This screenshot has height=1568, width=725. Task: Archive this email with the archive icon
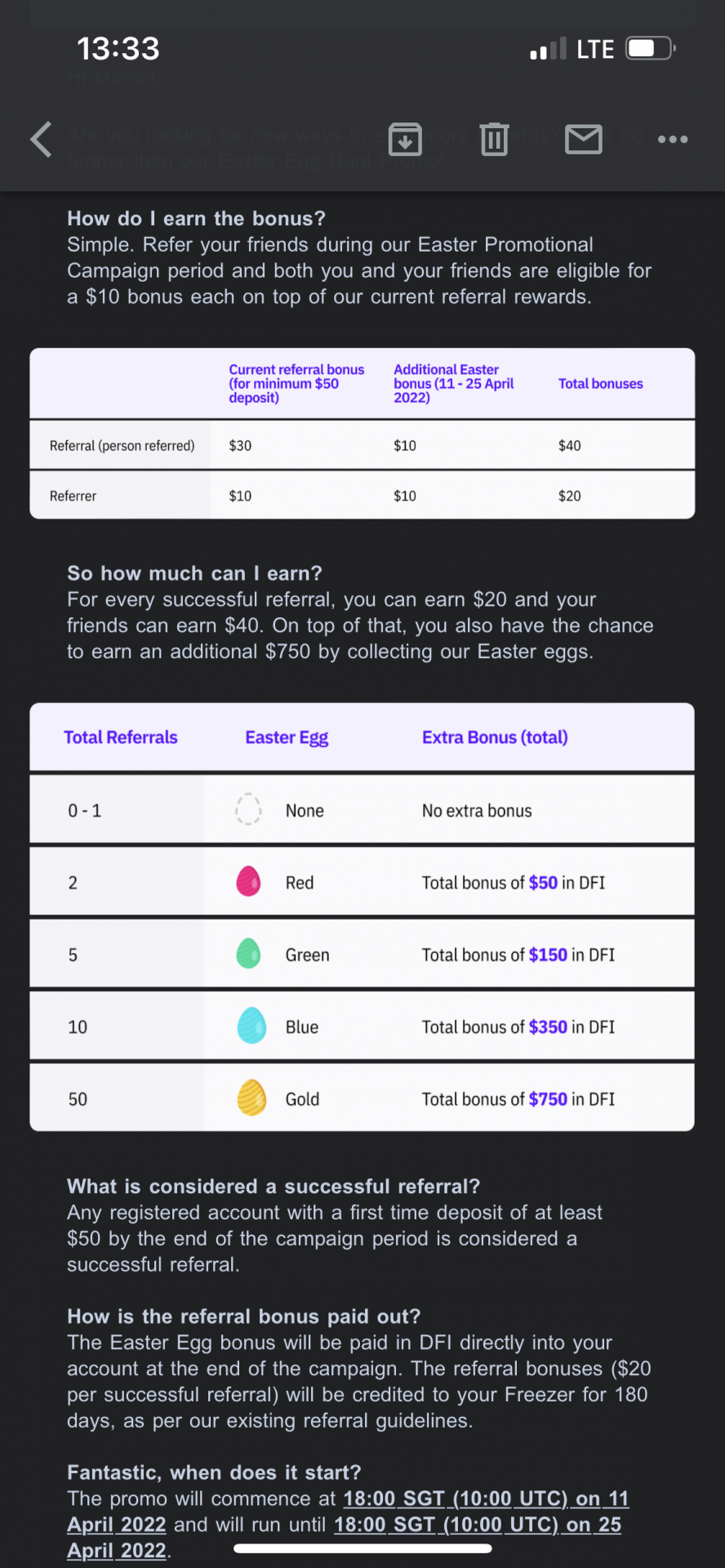pos(405,139)
